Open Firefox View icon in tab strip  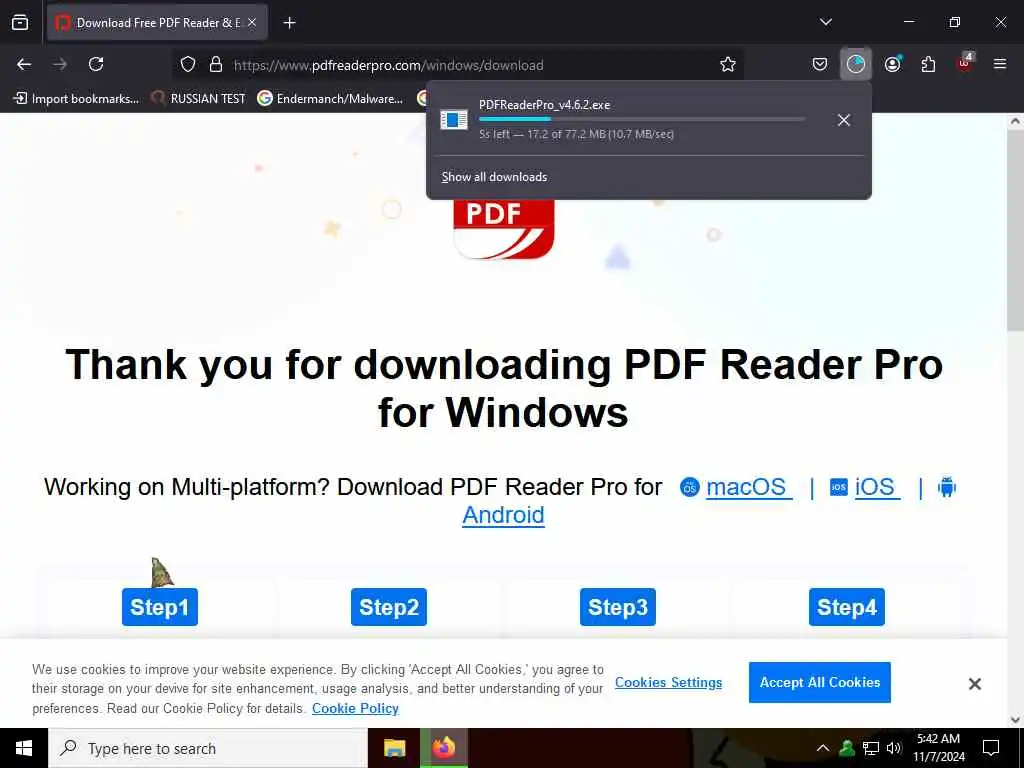point(20,23)
